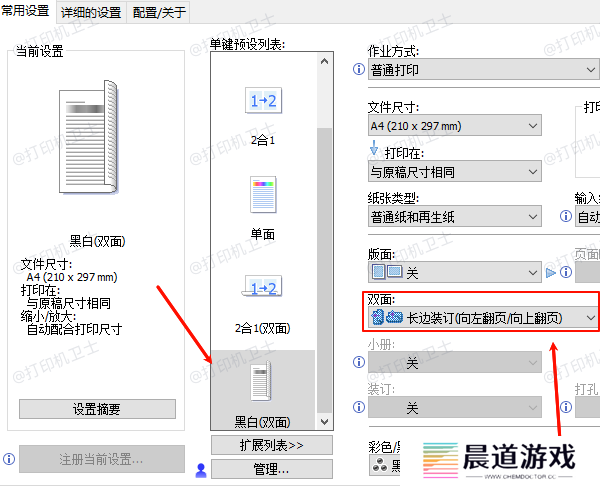Click the 黑白(双面) preset label in list
Screen dimensions: 600x486
click(262, 422)
